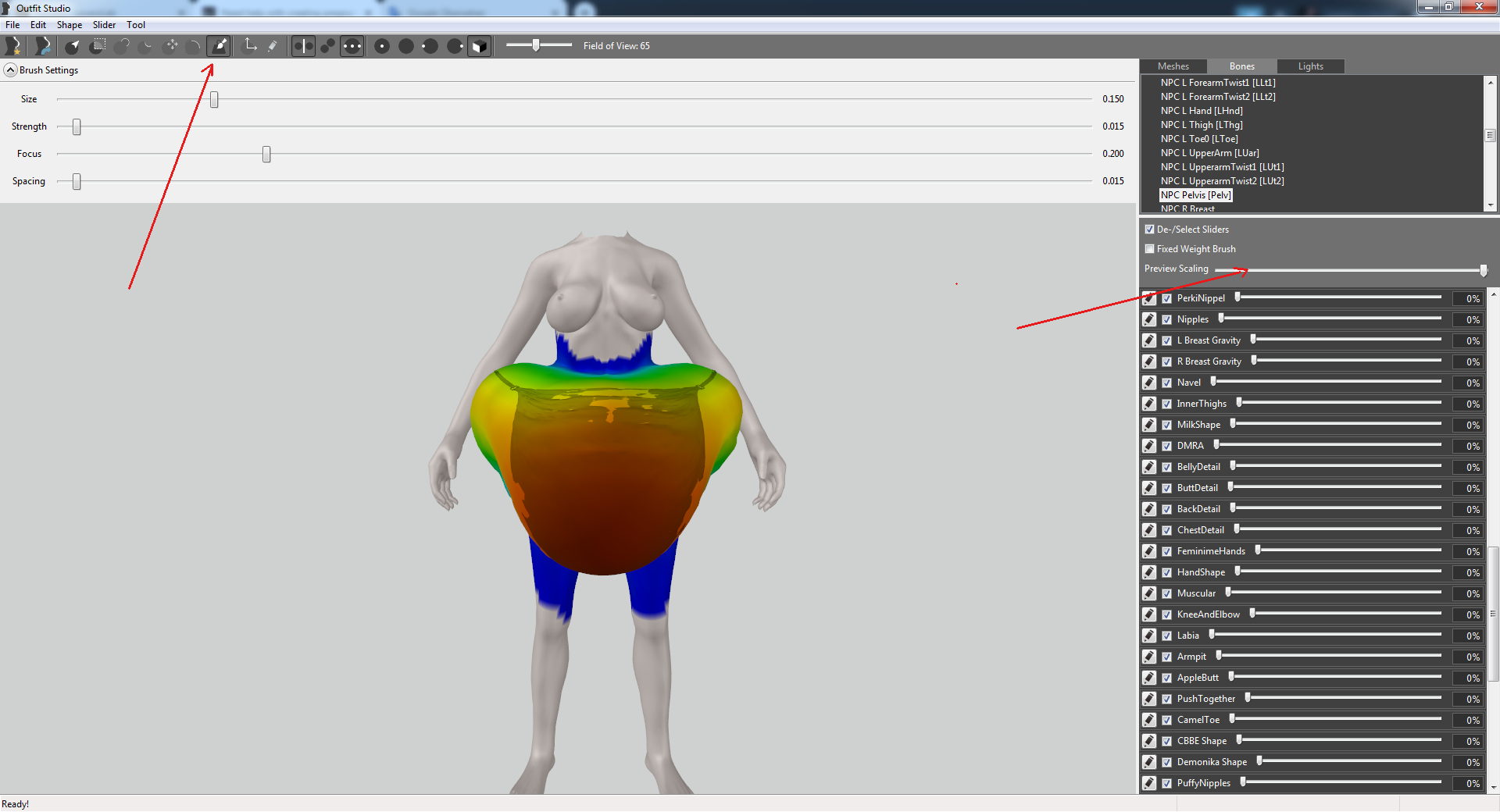
Task: Switch to right view icon
Action: 455,46
